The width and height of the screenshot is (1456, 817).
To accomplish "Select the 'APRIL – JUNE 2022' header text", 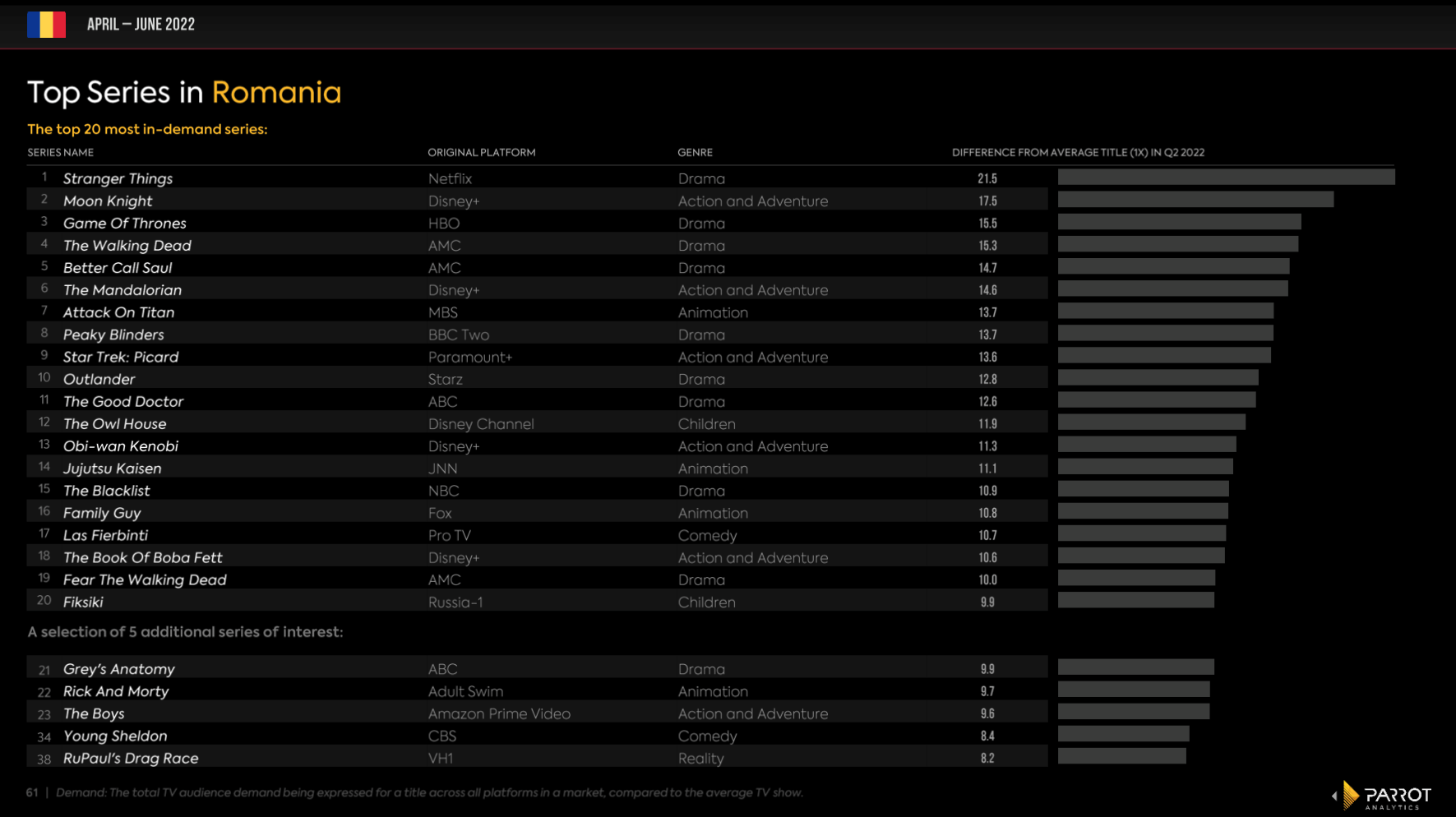I will tap(141, 25).
